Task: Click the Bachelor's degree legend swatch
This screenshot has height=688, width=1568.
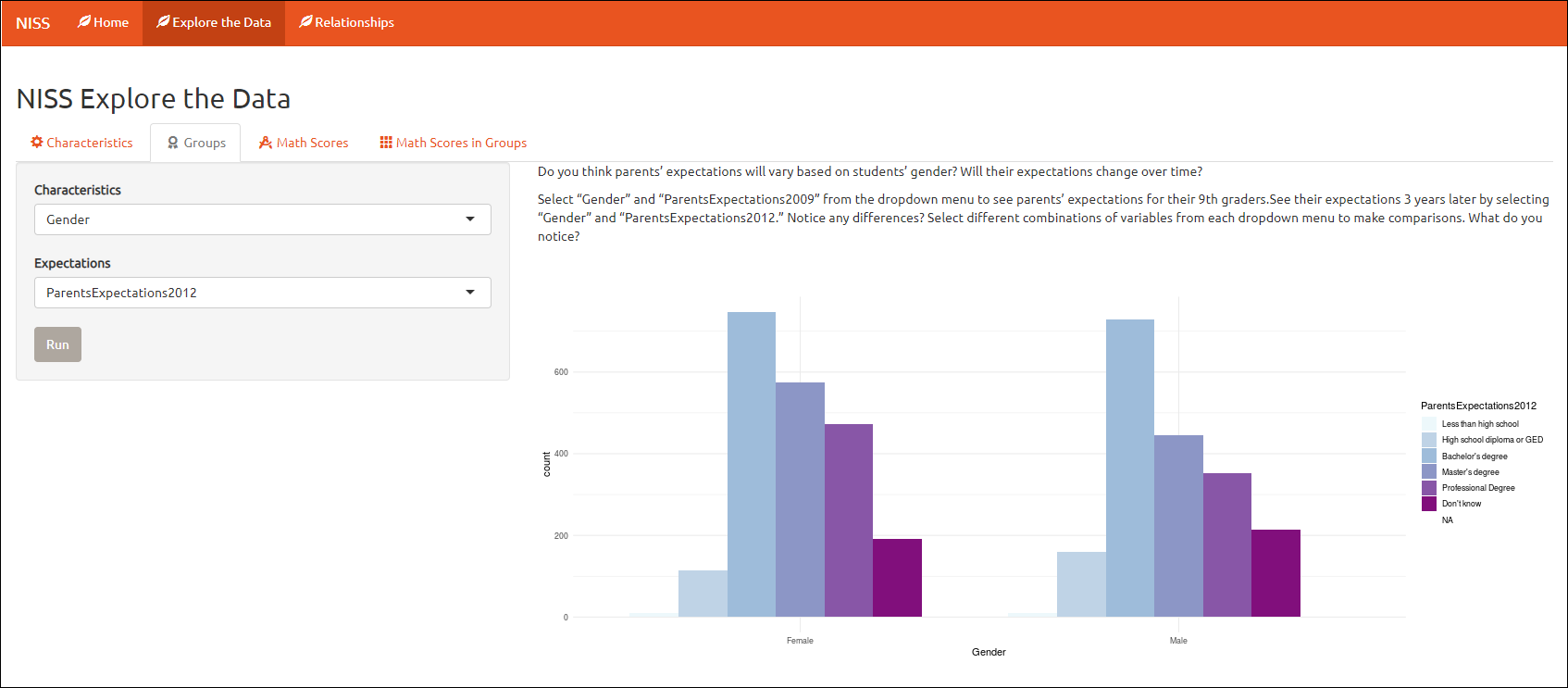Action: [x=1429, y=457]
